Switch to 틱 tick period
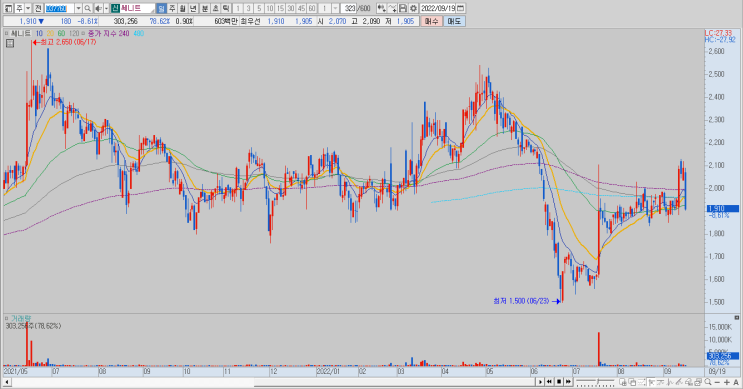Viewport: 743px width, 389px height. 226,9
